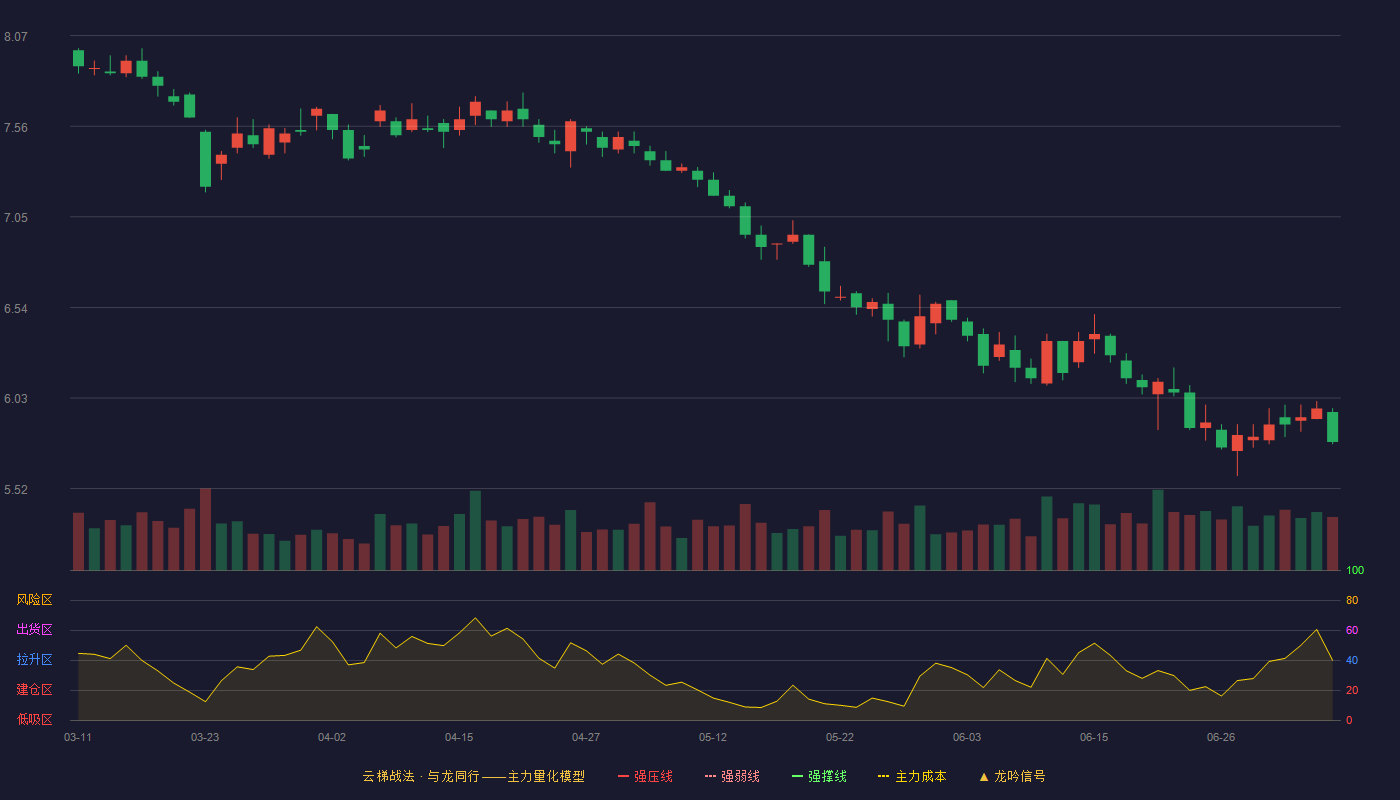Select the 出货区 zone label
The width and height of the screenshot is (1400, 800).
click(x=34, y=630)
